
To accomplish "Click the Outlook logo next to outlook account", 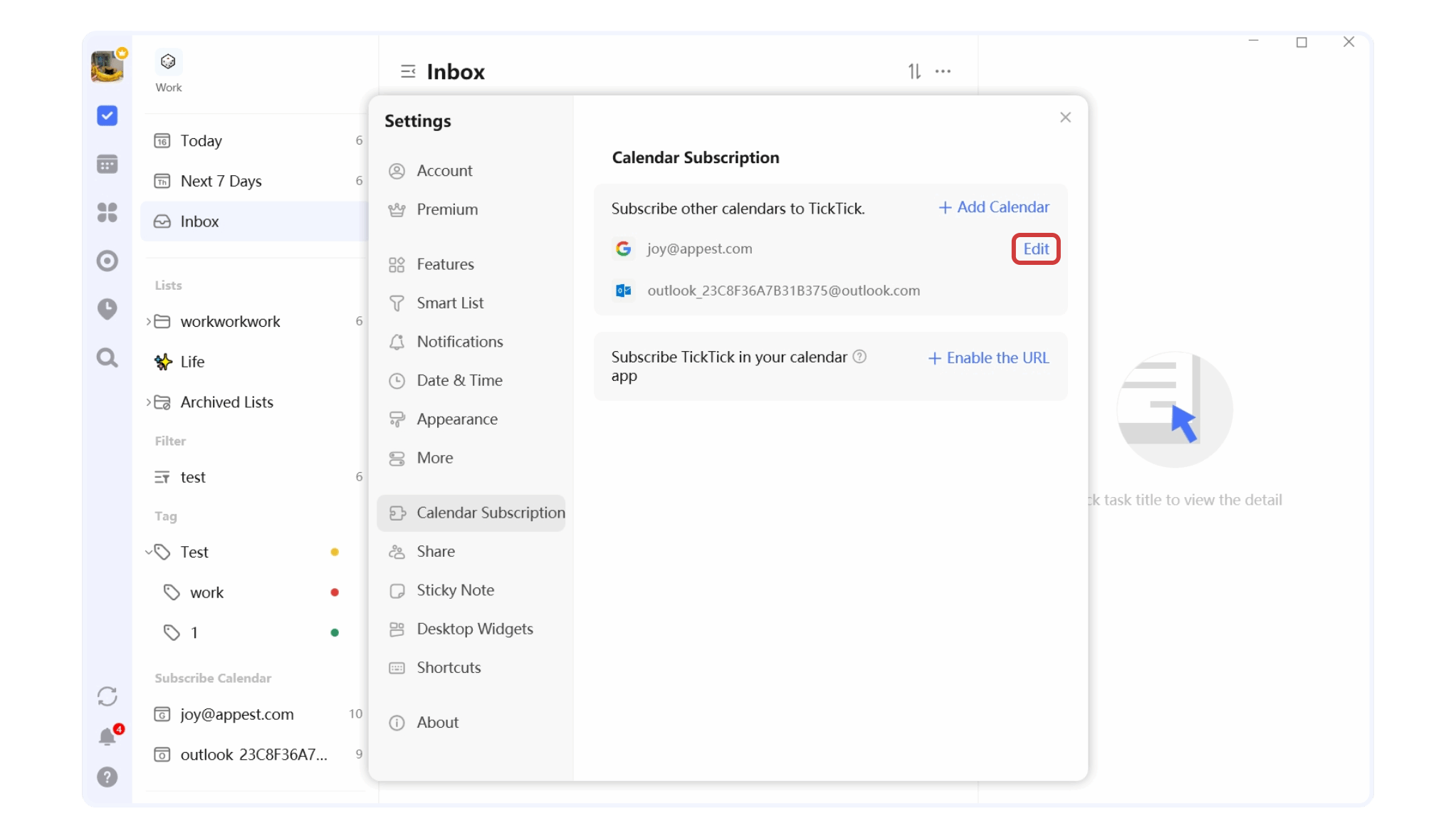I will [x=624, y=291].
